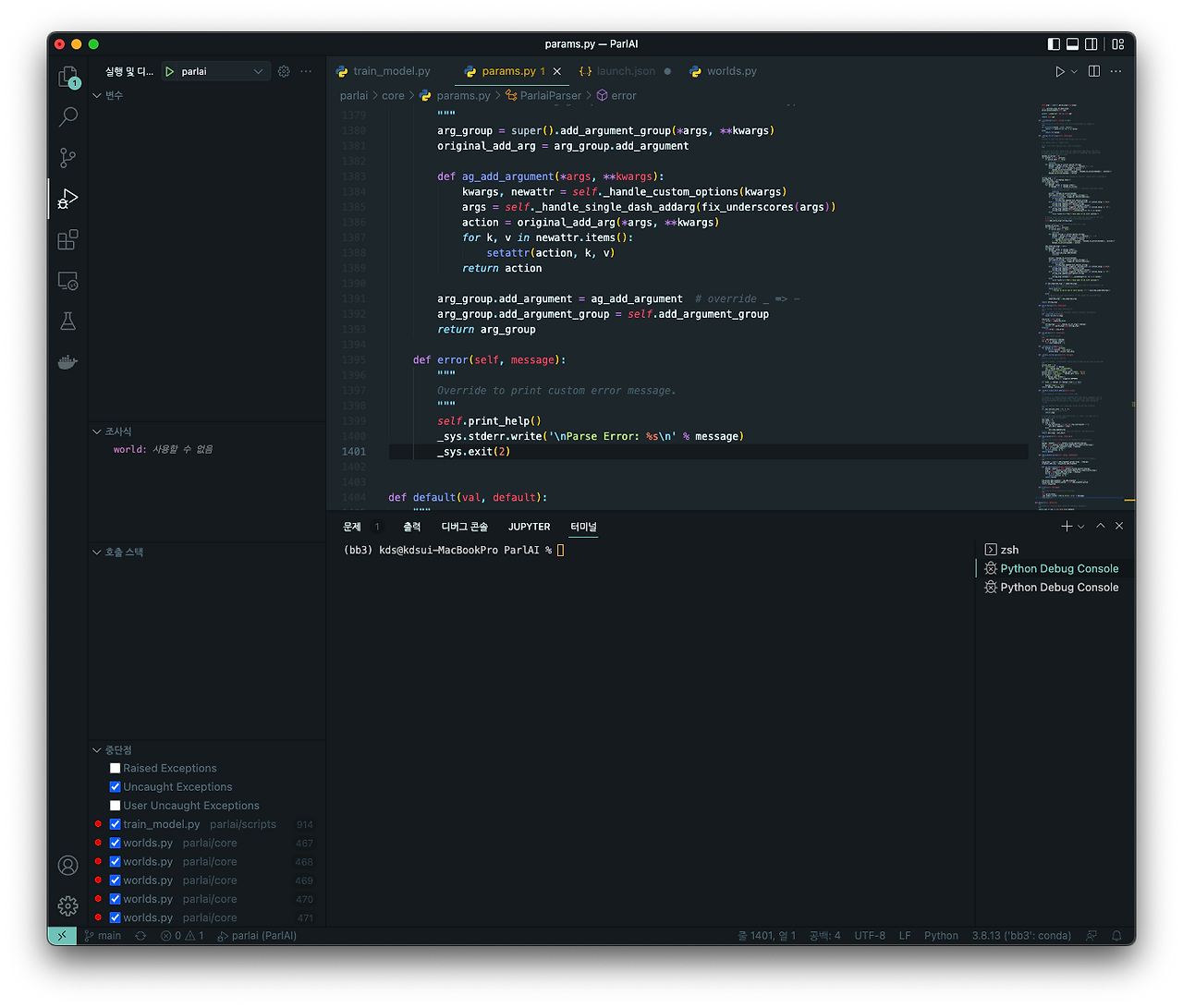
Task: Switch to the worlds.py editor tab
Action: click(x=730, y=70)
